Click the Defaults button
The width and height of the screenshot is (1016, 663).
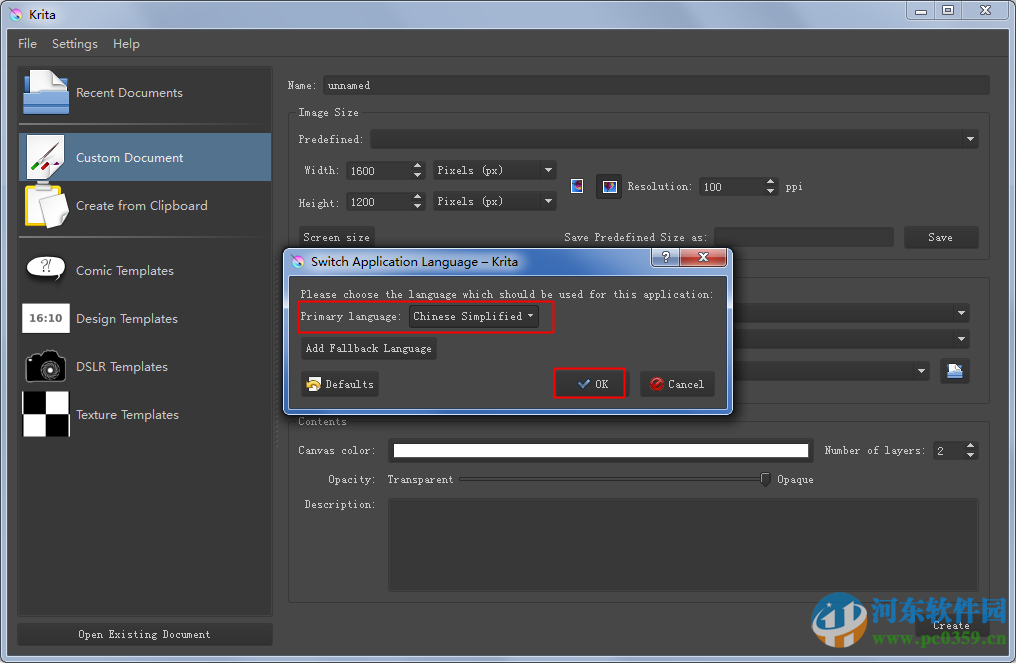[x=340, y=384]
